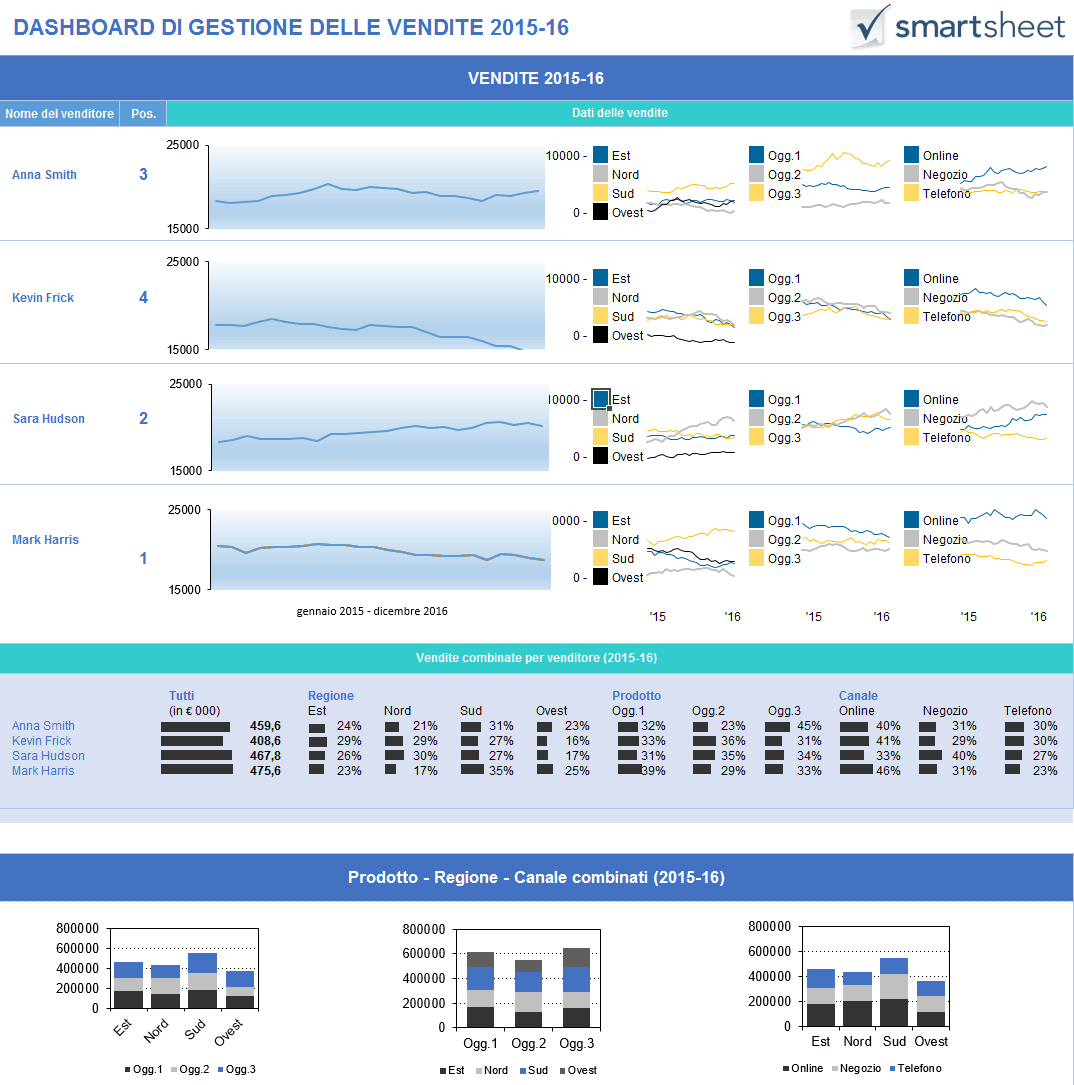Select the Est legend swatch for Sara Hudson
This screenshot has height=1085, width=1074.
601,399
